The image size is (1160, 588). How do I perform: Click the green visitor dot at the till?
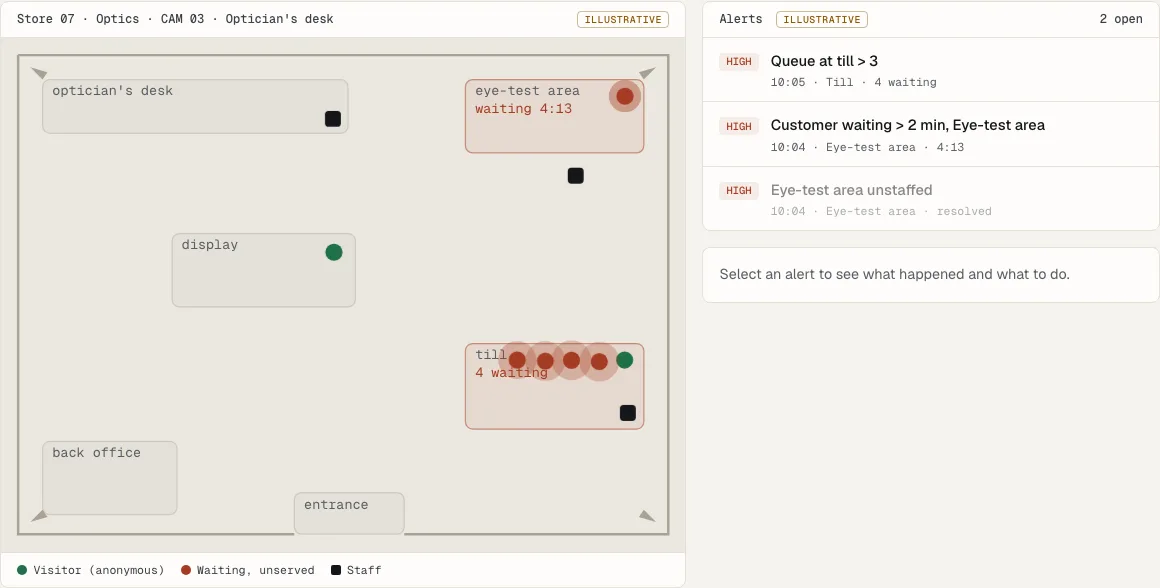[624, 360]
